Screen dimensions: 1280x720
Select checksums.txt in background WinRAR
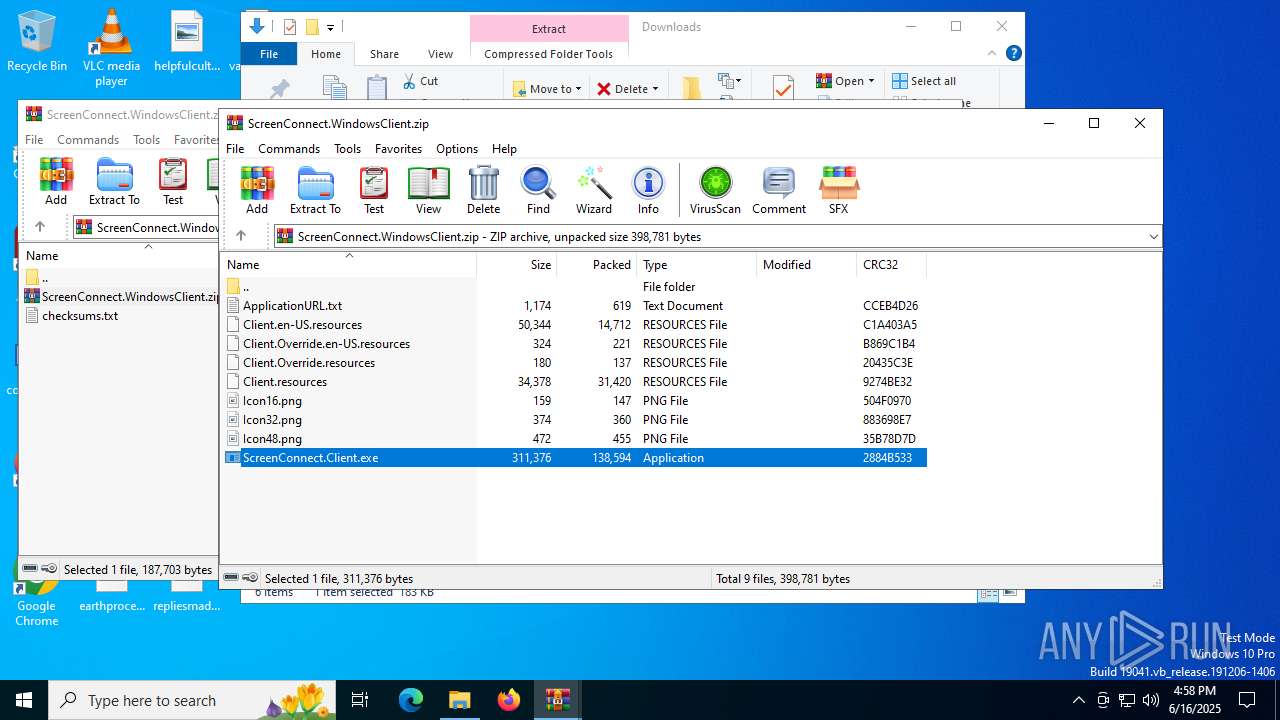tap(80, 316)
